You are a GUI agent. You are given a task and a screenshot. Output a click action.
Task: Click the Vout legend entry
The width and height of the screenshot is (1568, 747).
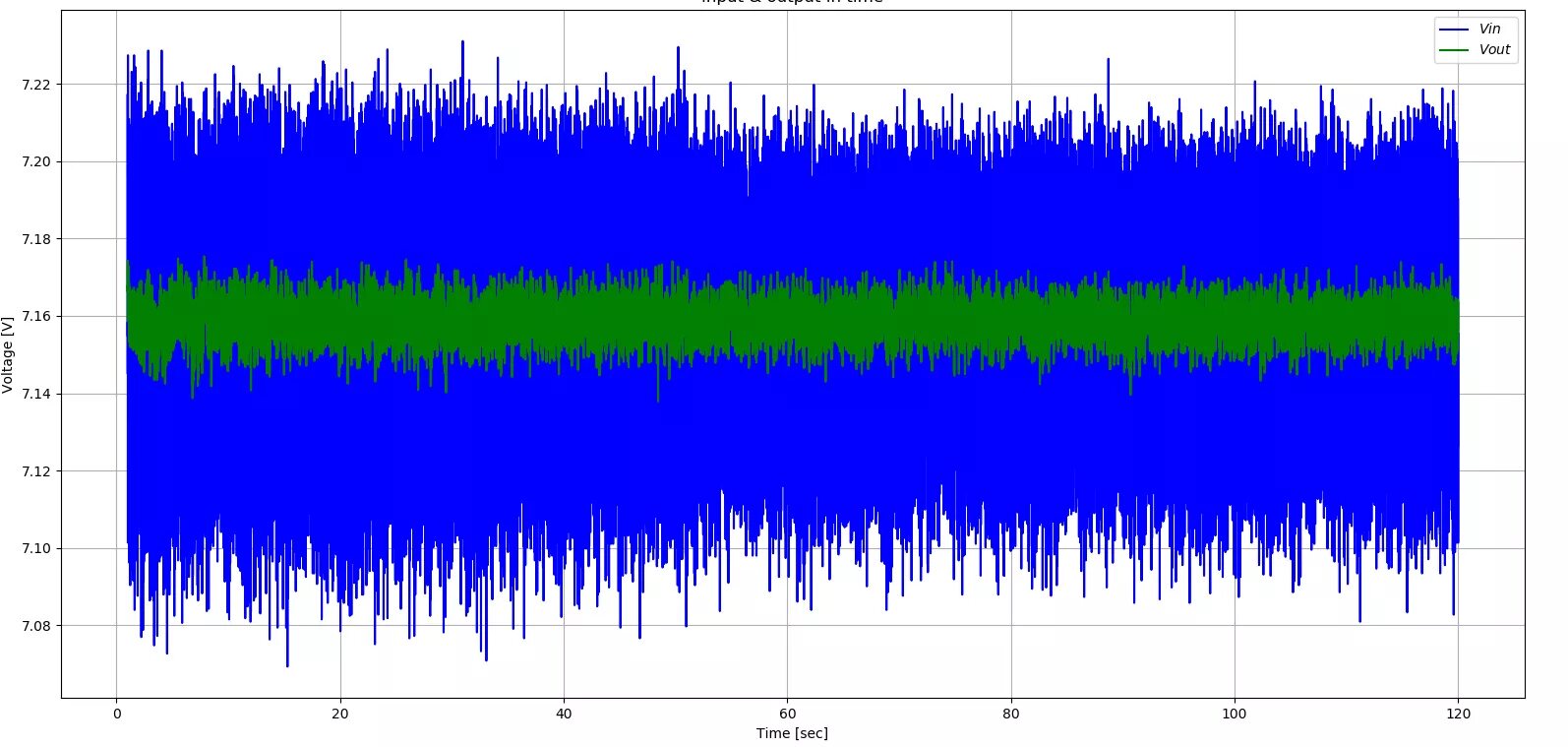tap(1476, 49)
